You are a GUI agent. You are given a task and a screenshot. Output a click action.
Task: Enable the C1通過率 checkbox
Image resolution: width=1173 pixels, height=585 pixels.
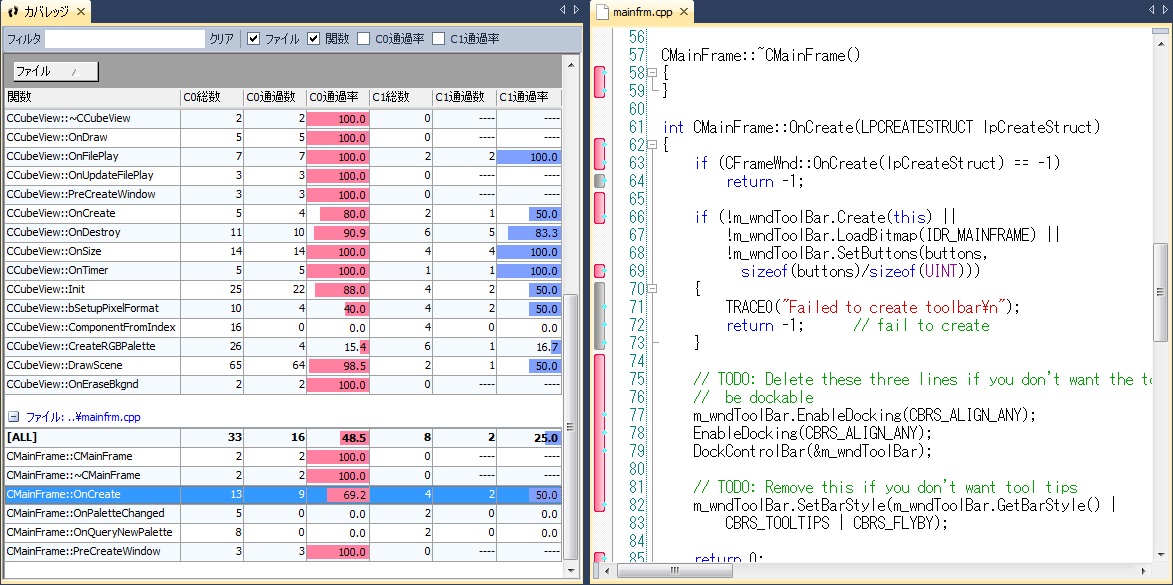click(439, 39)
